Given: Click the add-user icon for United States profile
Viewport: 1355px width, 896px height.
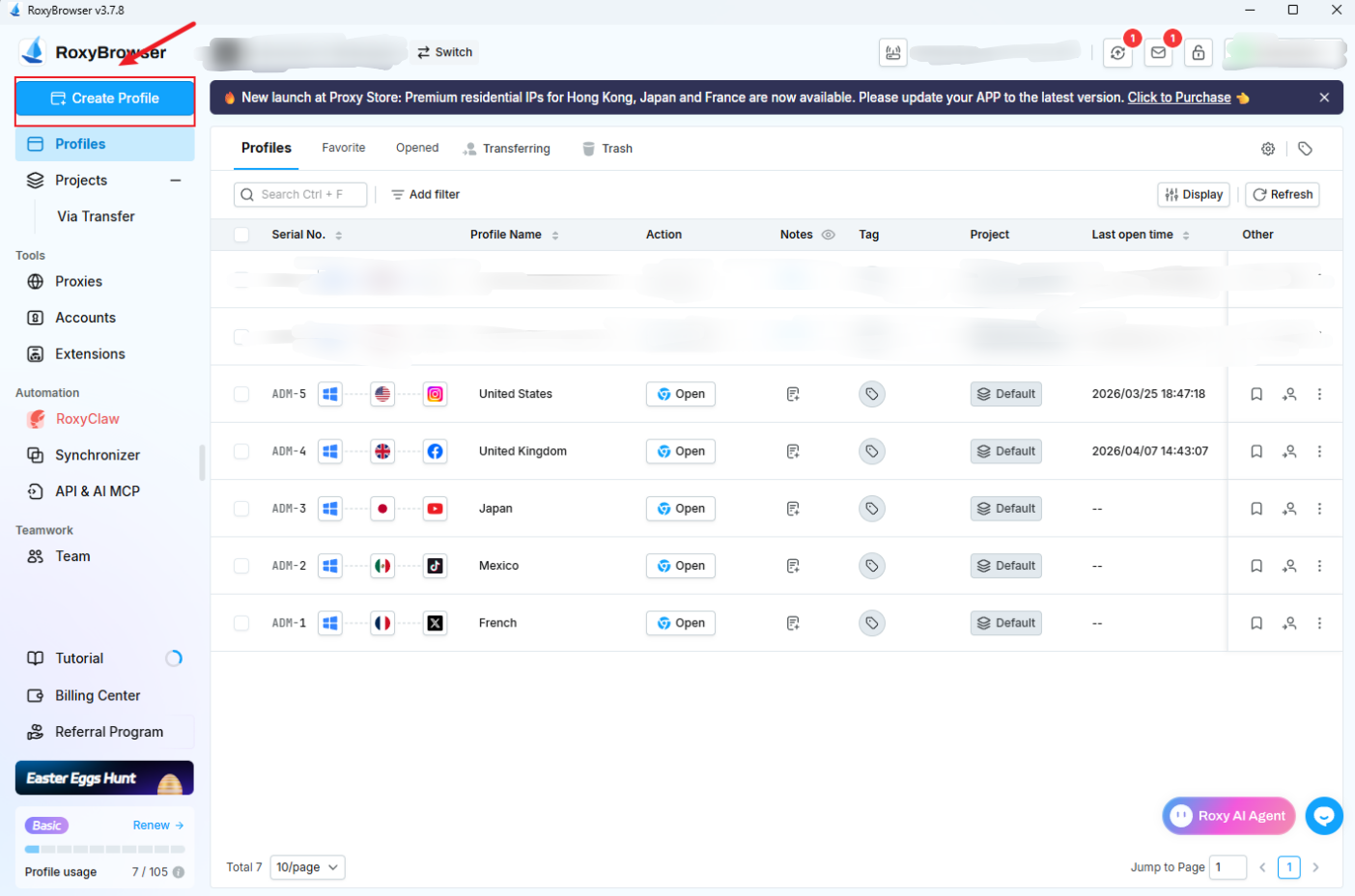Looking at the screenshot, I should tap(1289, 394).
